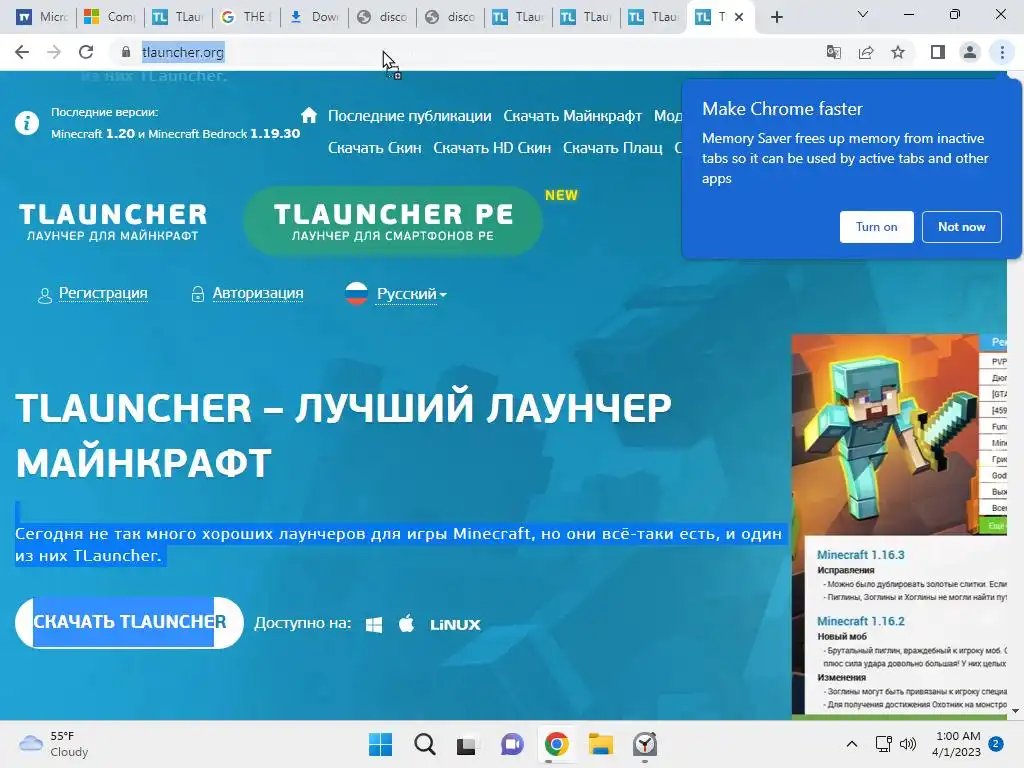1024x768 pixels.
Task: Bookmark this tab with star icon
Action: pos(898,52)
